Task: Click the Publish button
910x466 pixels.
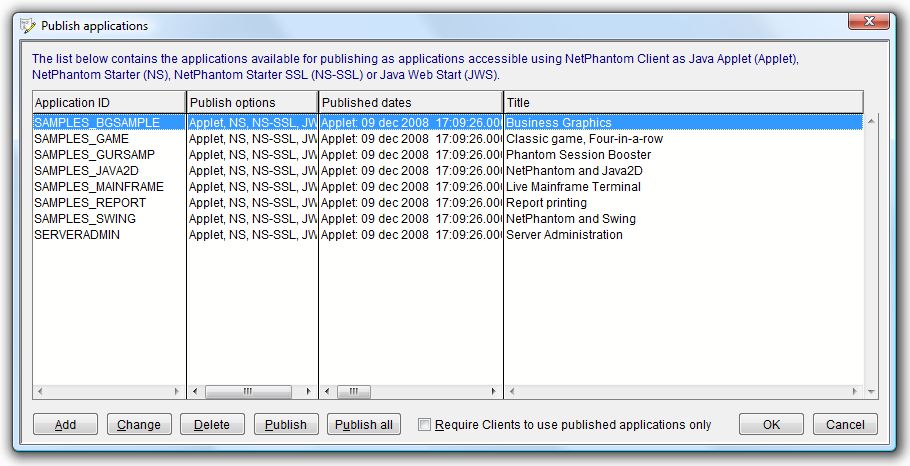Action: pyautogui.click(x=286, y=424)
